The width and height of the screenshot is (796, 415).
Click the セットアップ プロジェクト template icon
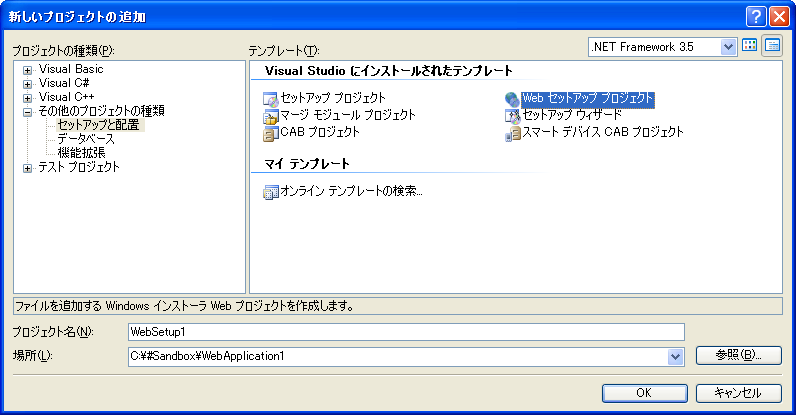[270, 99]
